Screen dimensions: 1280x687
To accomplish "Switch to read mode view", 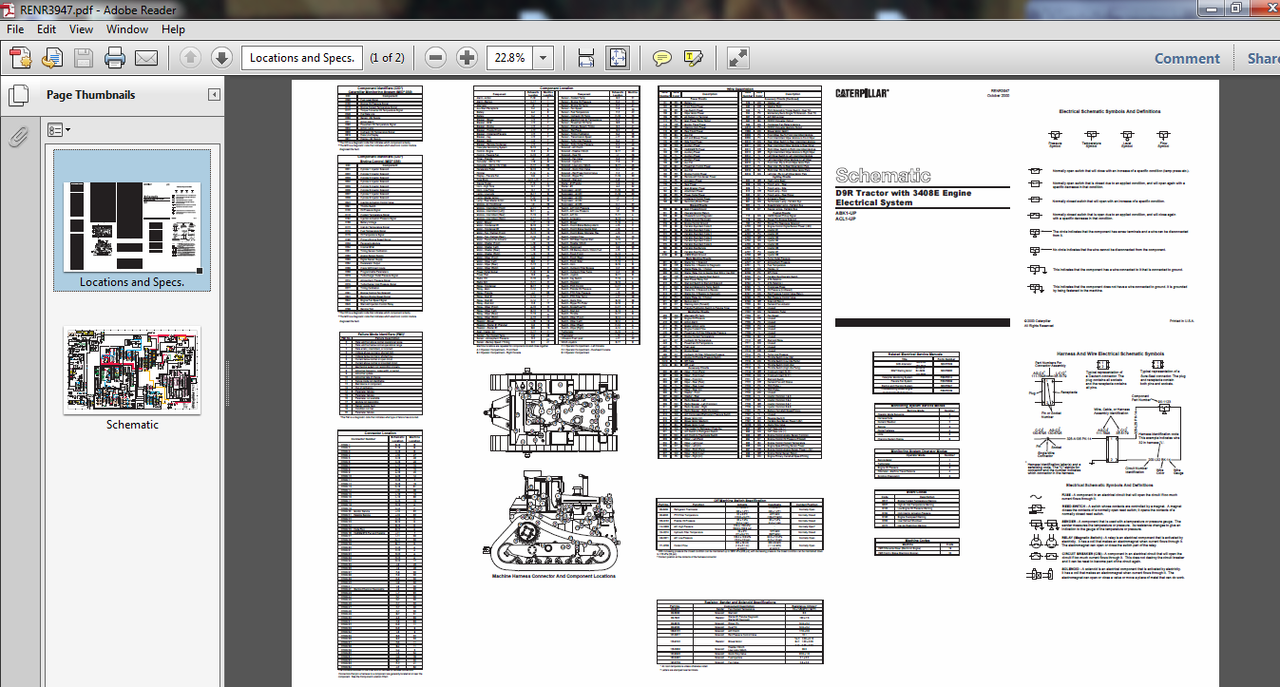I will [738, 58].
